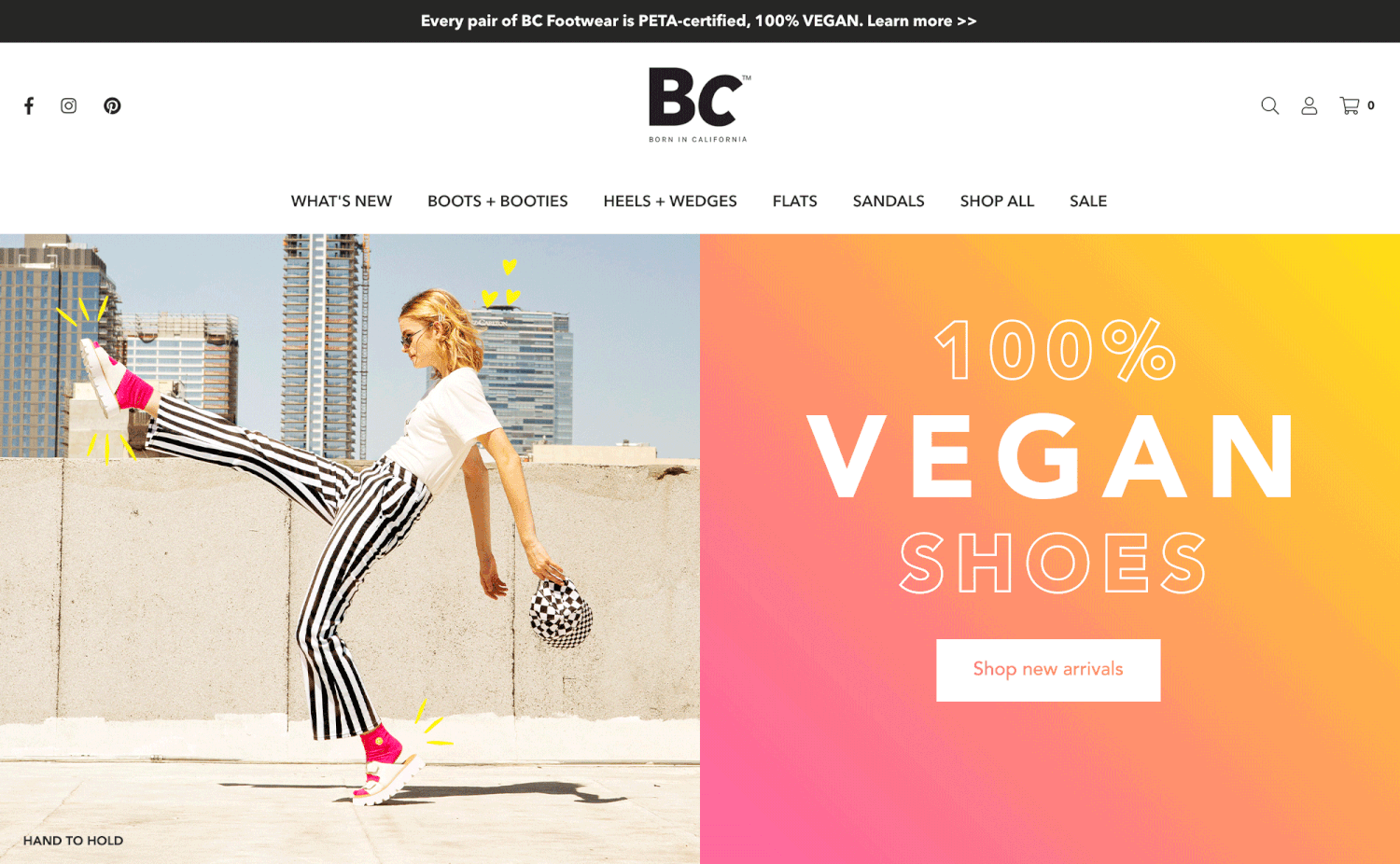This screenshot has height=864, width=1400.
Task: Go to Shop All category
Action: pyautogui.click(x=997, y=201)
